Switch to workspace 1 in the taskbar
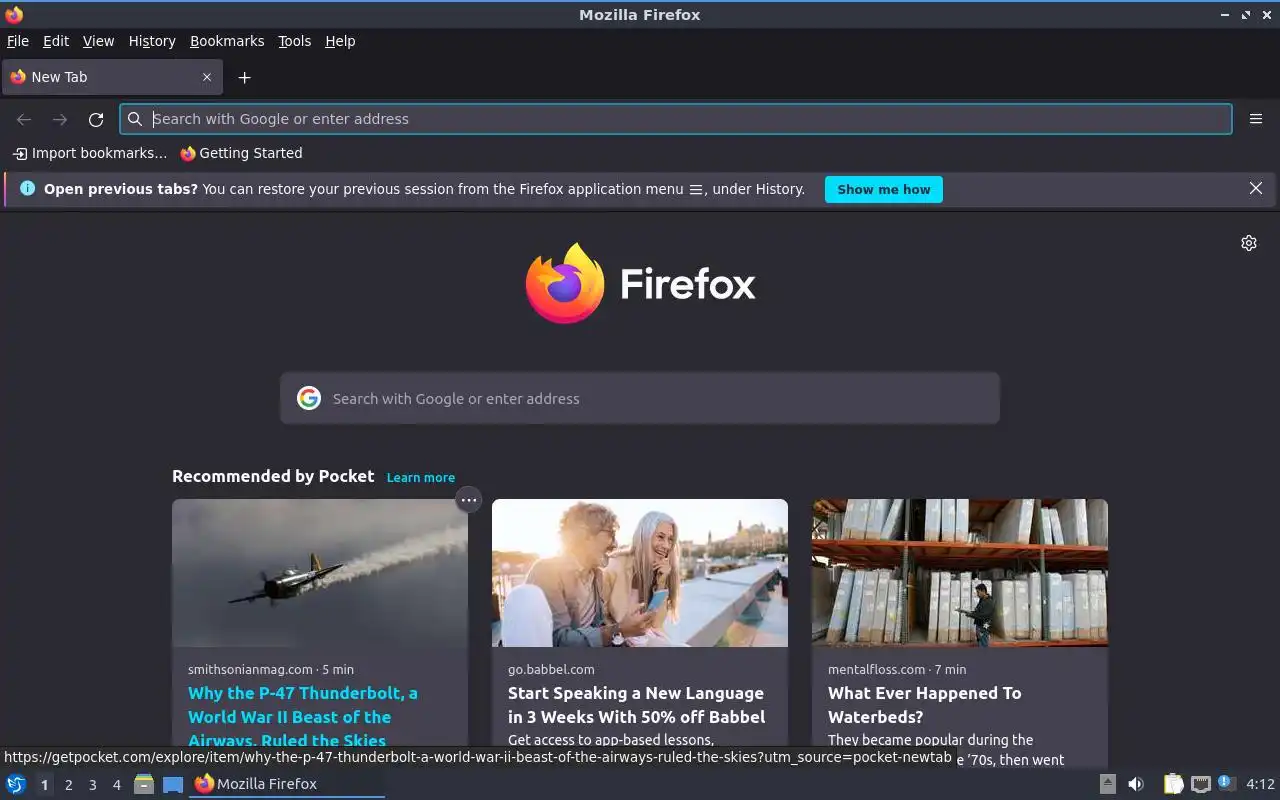Image resolution: width=1280 pixels, height=800 pixels. (x=44, y=785)
